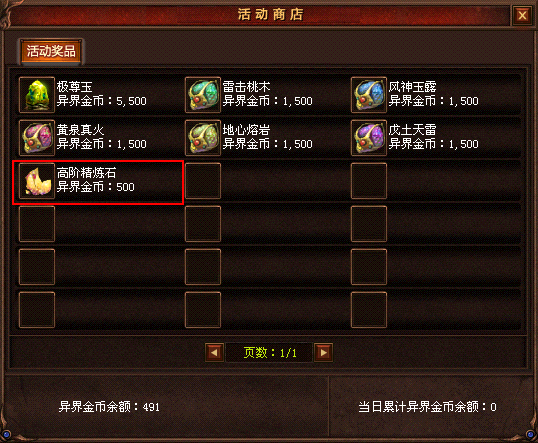Click the 雷击桃木 price label
Viewport: 538px width, 443px height.
[x=268, y=101]
